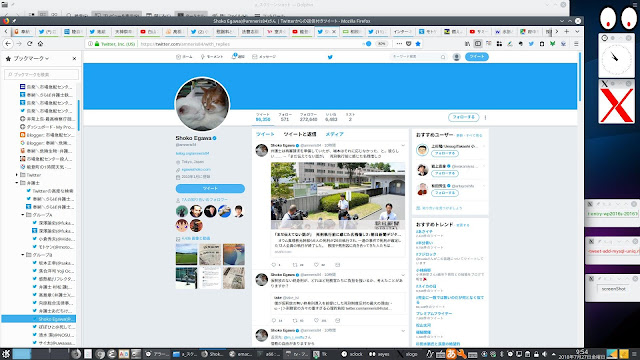
Task: Open the profile three-dots more menu
Action: pos(485,118)
